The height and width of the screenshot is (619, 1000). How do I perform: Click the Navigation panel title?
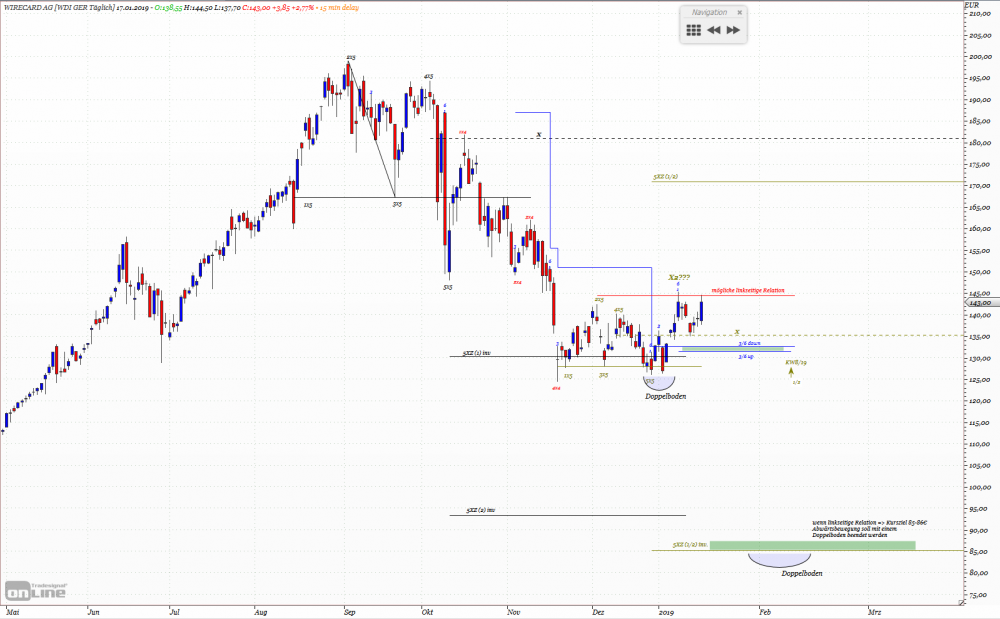(x=709, y=12)
